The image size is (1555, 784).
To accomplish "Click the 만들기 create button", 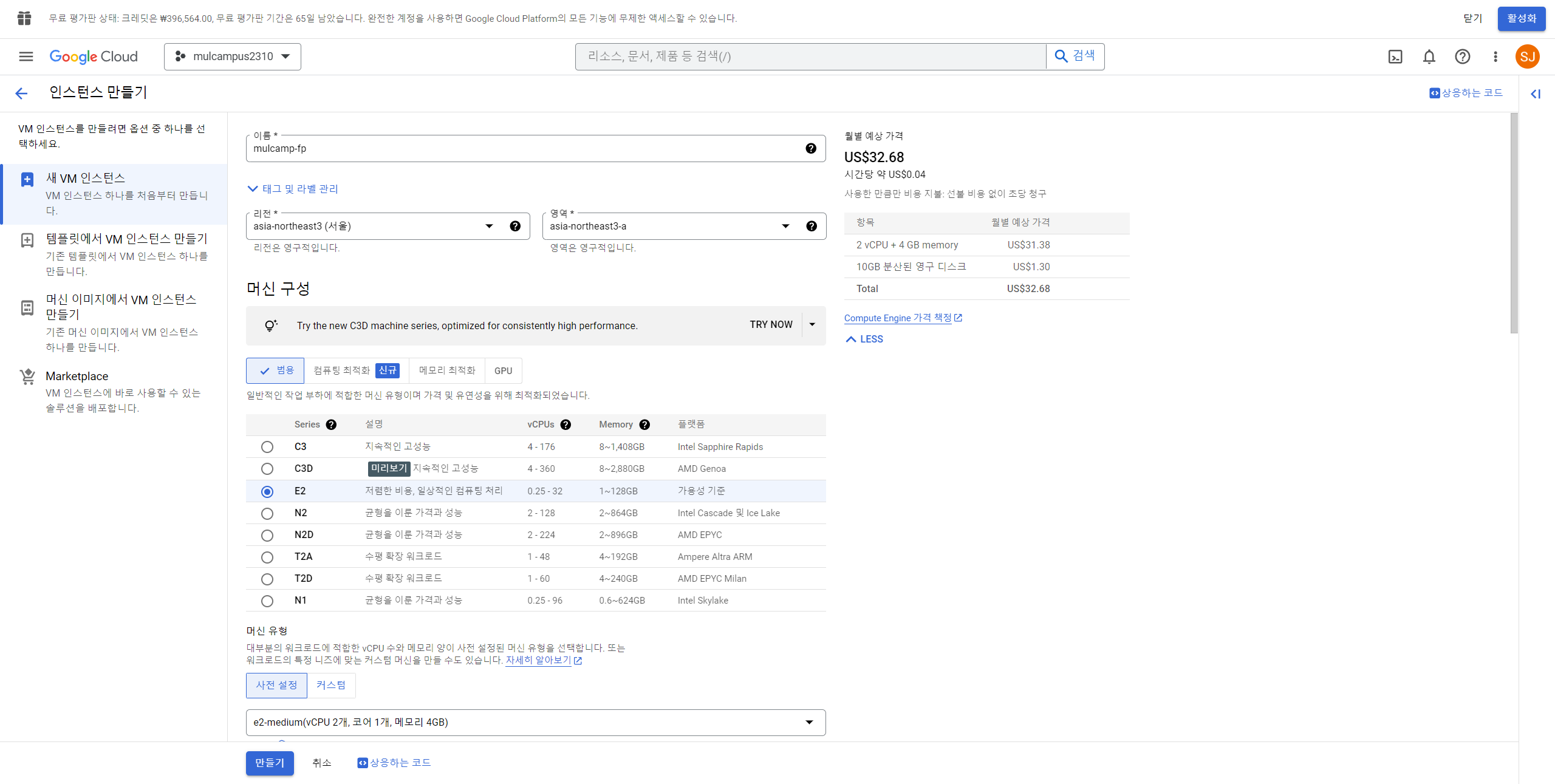I will coord(270,763).
